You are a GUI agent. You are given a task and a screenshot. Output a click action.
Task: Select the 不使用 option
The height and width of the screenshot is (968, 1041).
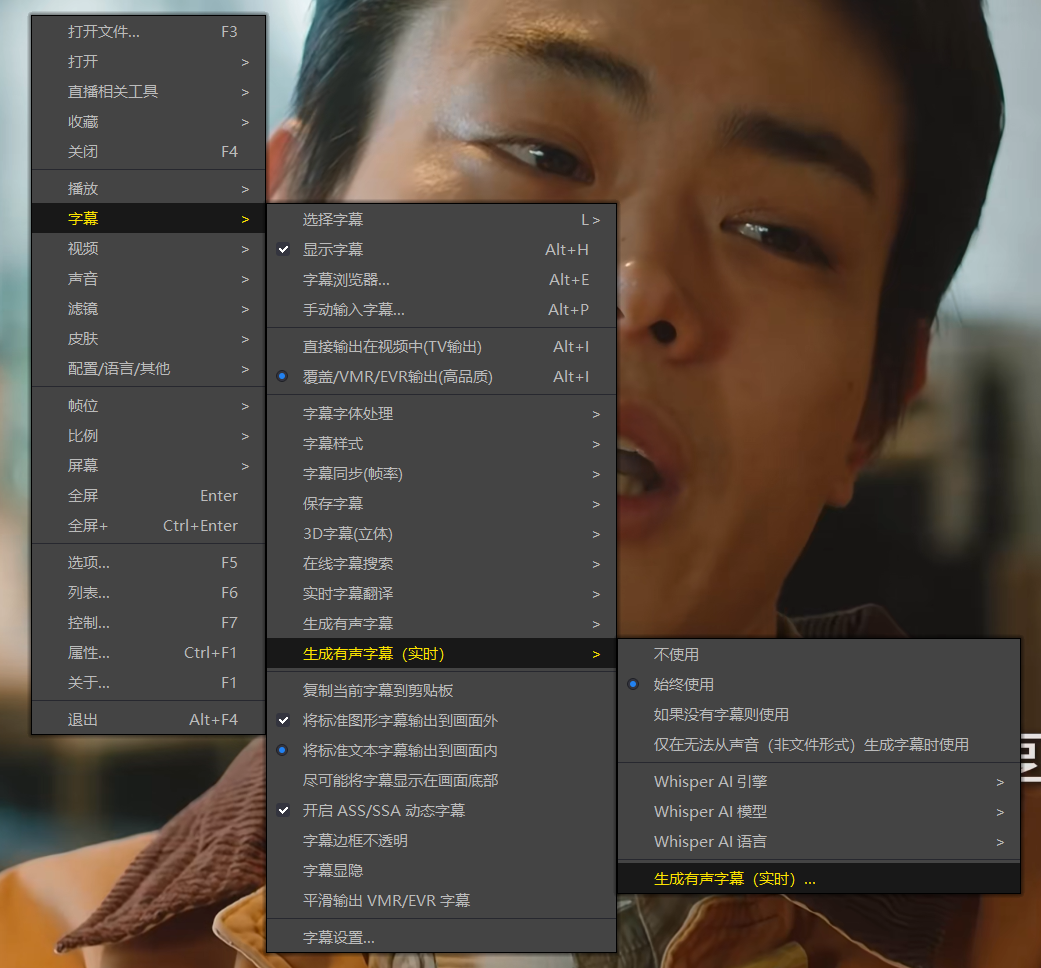(819, 655)
